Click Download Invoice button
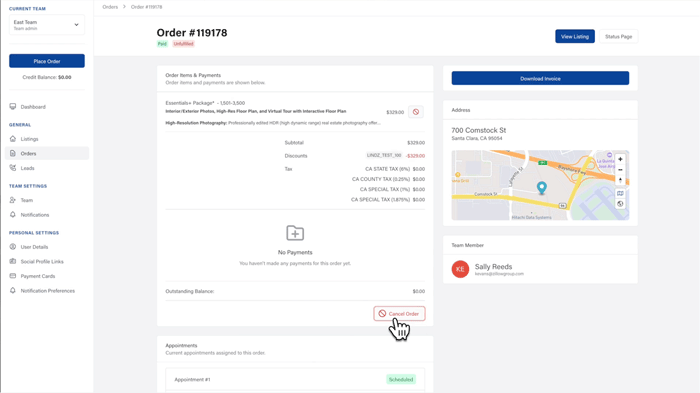This screenshot has width=700, height=393. 540,78
